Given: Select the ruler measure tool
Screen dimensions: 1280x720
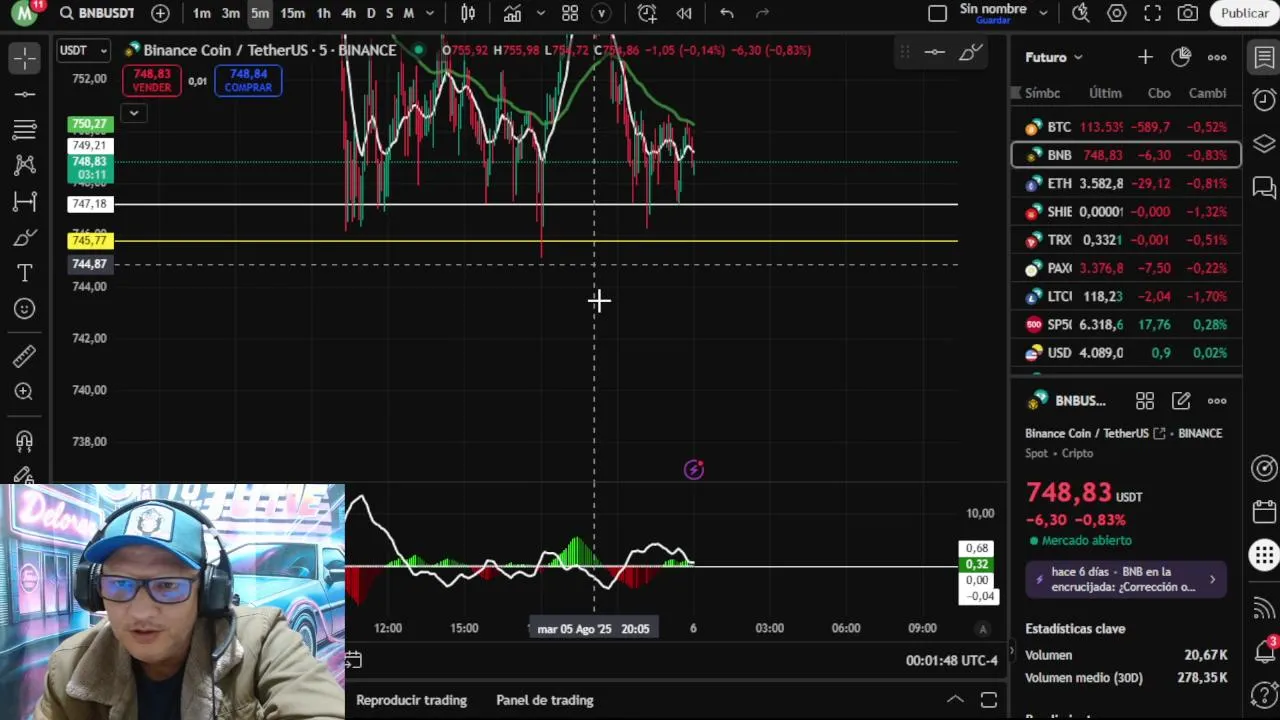Looking at the screenshot, I should click(x=25, y=356).
